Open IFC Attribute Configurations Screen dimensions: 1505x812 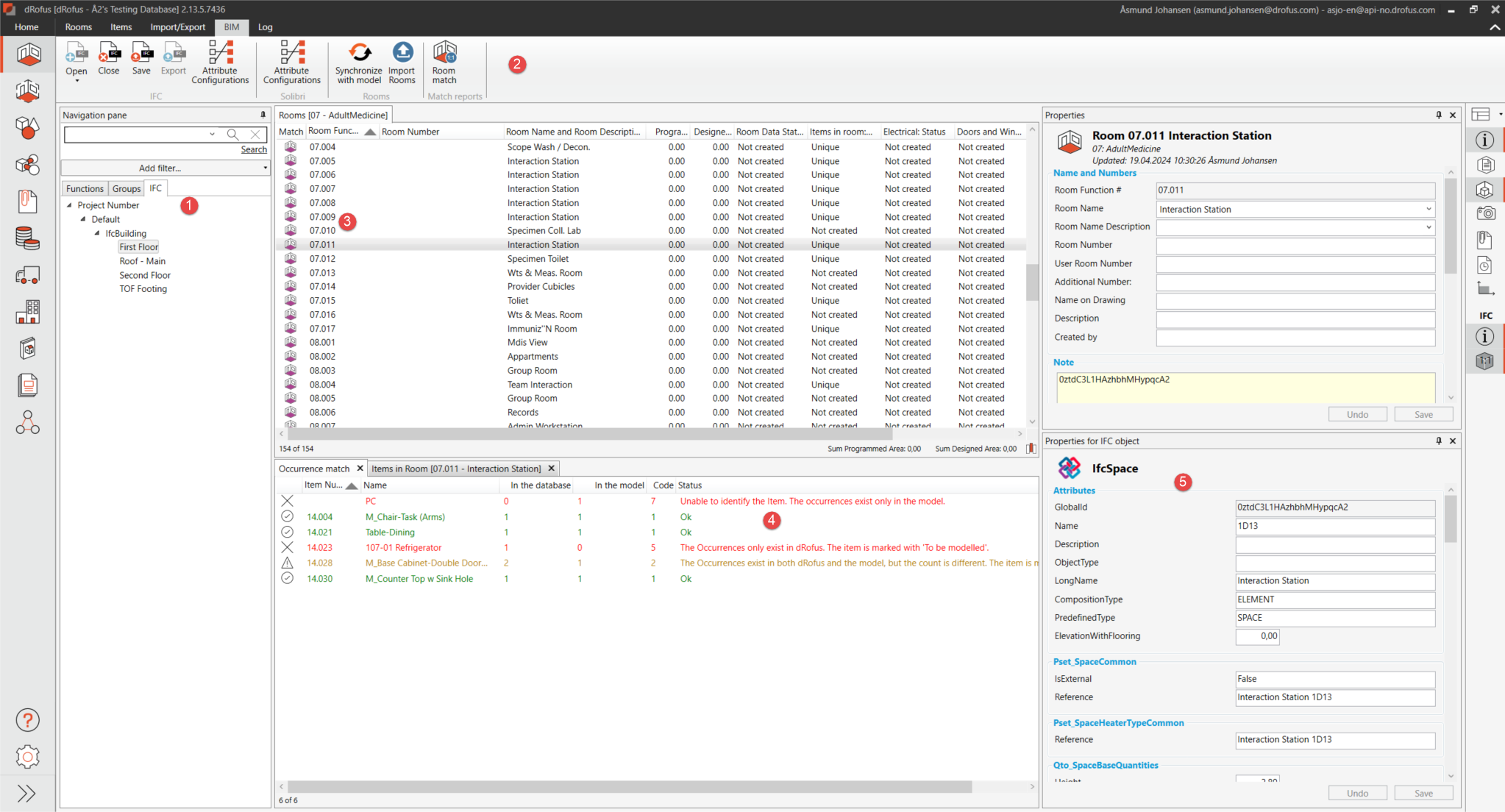click(220, 53)
